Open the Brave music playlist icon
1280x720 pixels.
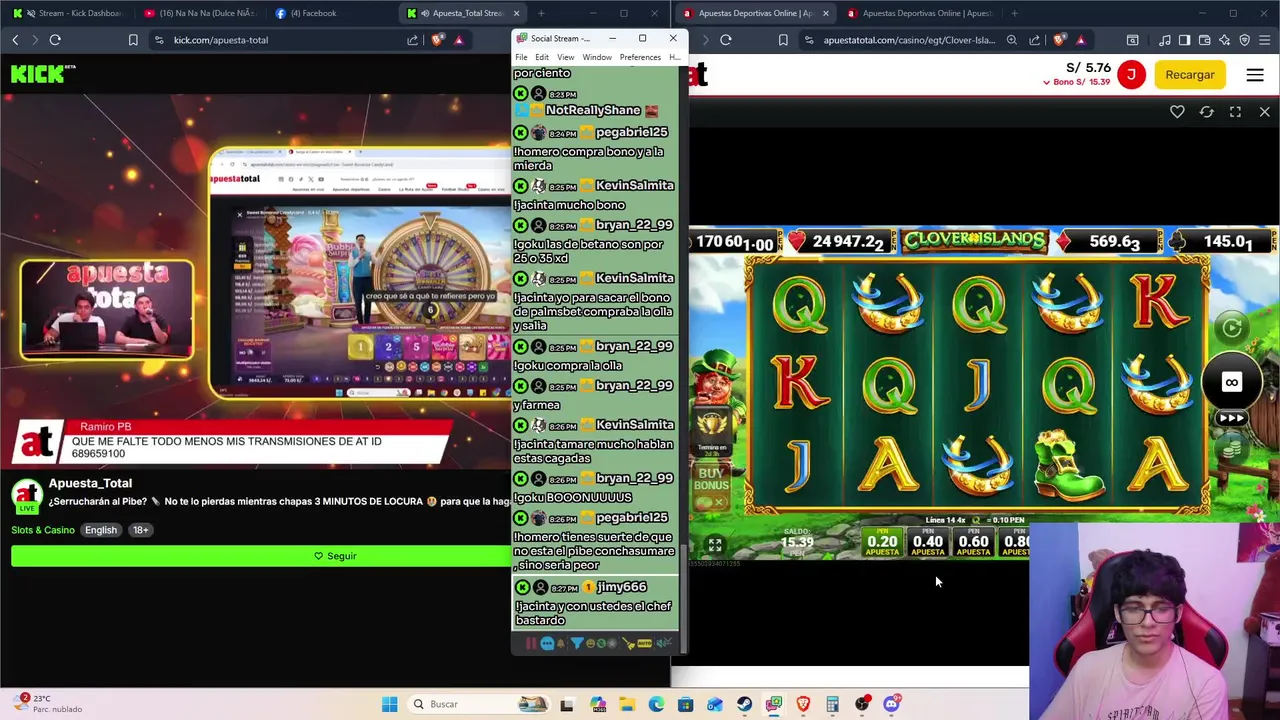click(x=1165, y=40)
